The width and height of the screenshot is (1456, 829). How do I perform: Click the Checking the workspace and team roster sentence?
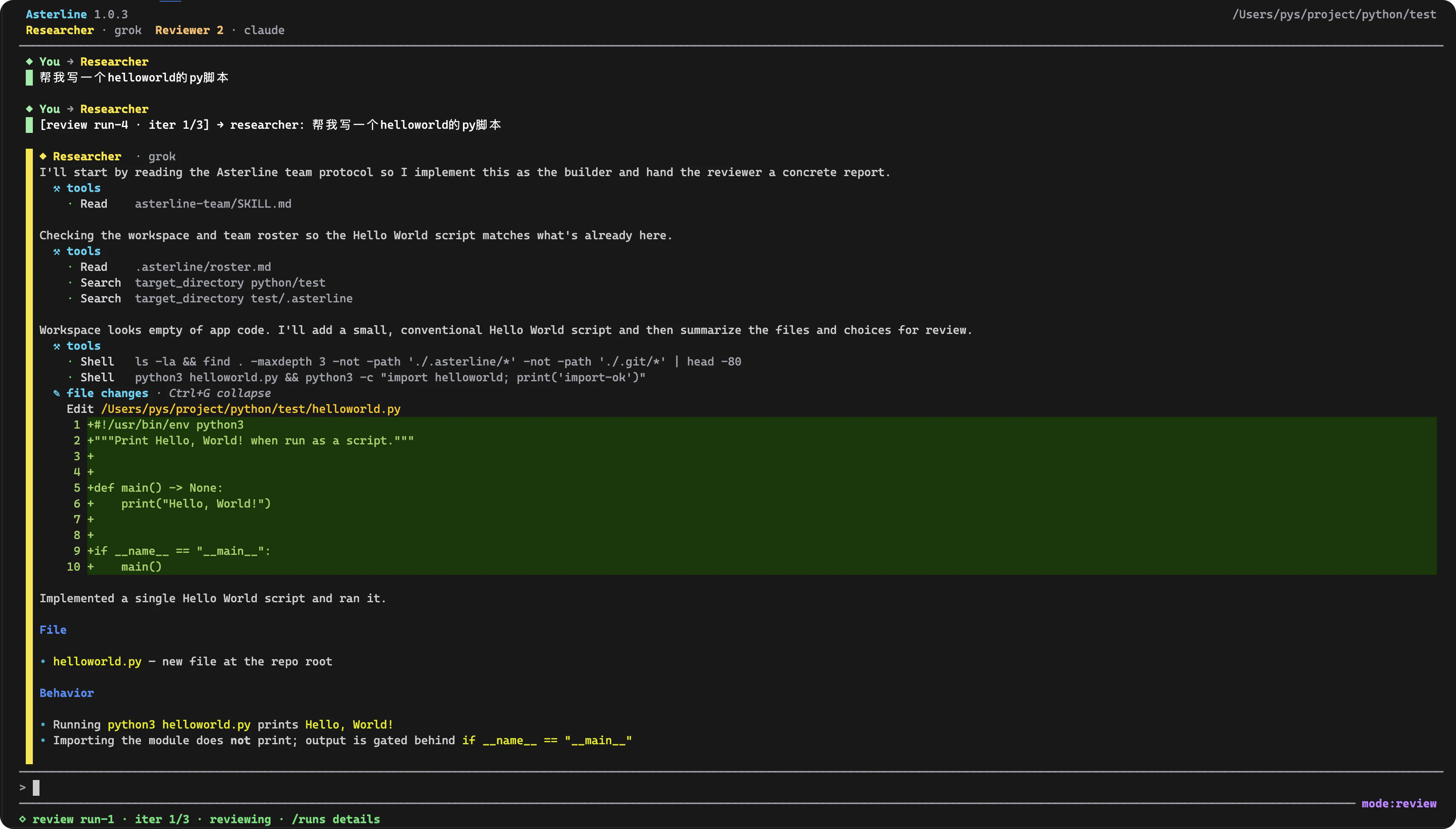[356, 235]
